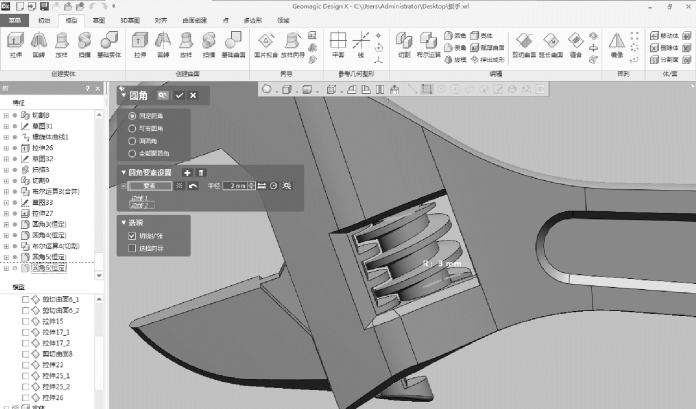Select the 缝合 sew tool

click(x=575, y=45)
